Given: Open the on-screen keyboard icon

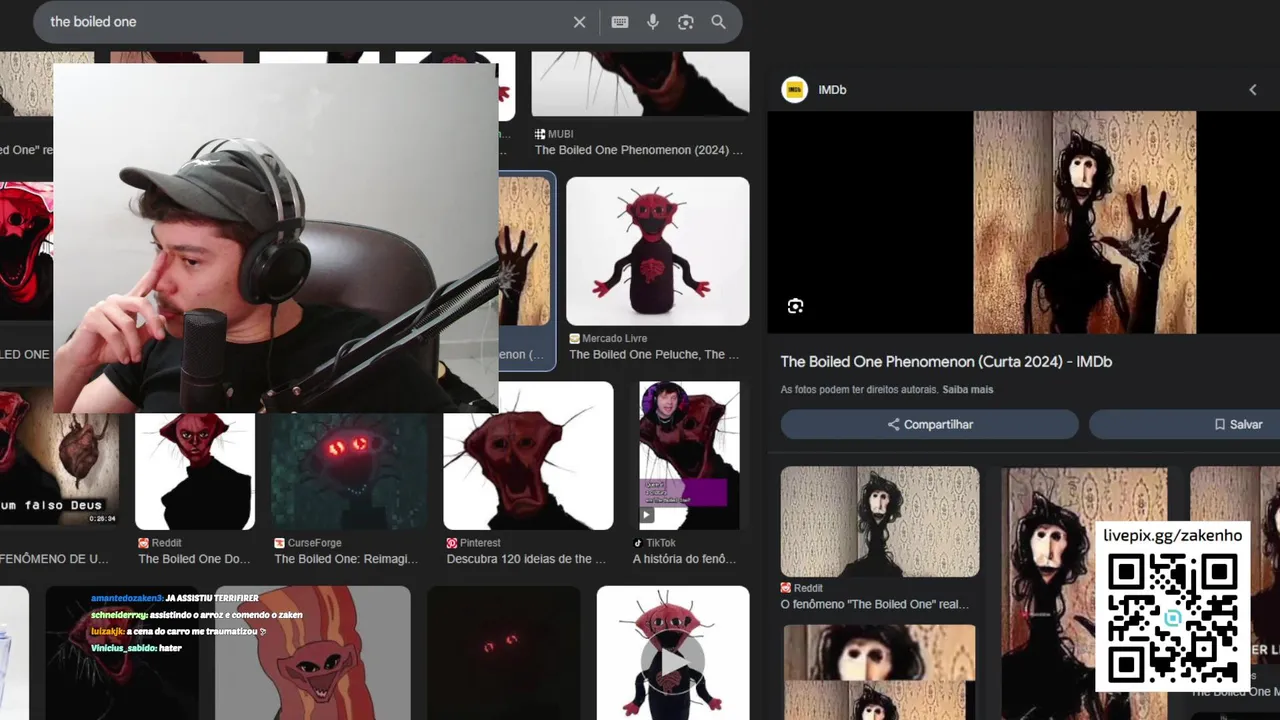Looking at the screenshot, I should click(620, 22).
